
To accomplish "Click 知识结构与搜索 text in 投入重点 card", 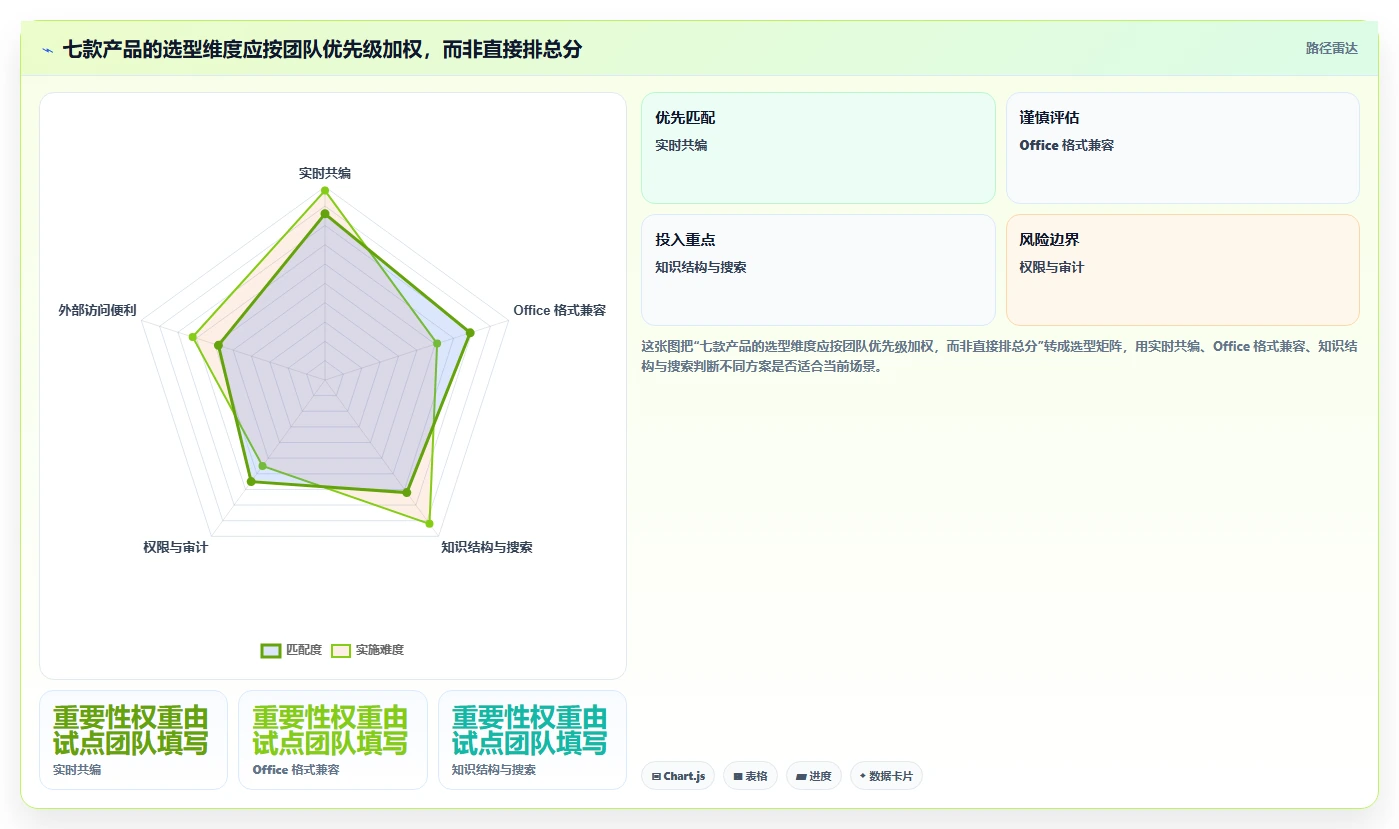I will pos(701,267).
